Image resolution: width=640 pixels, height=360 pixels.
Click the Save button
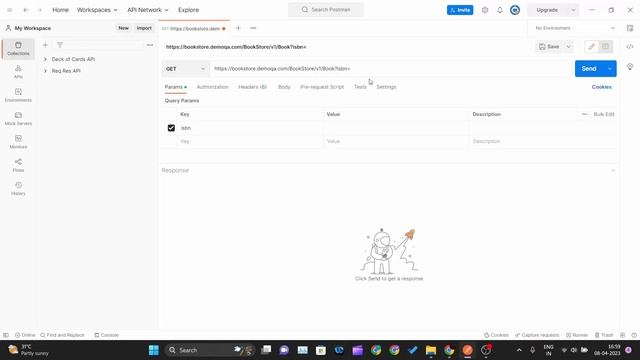[549, 47]
